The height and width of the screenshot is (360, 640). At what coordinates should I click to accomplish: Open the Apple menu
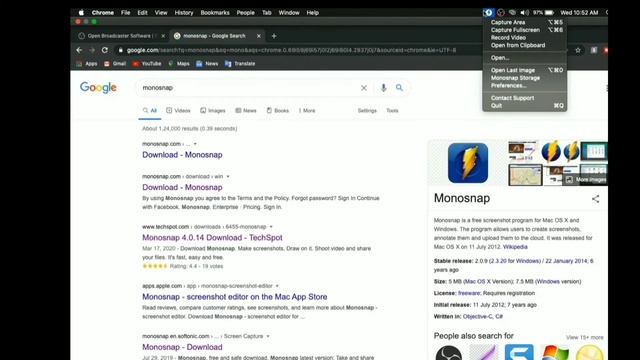tap(81, 13)
